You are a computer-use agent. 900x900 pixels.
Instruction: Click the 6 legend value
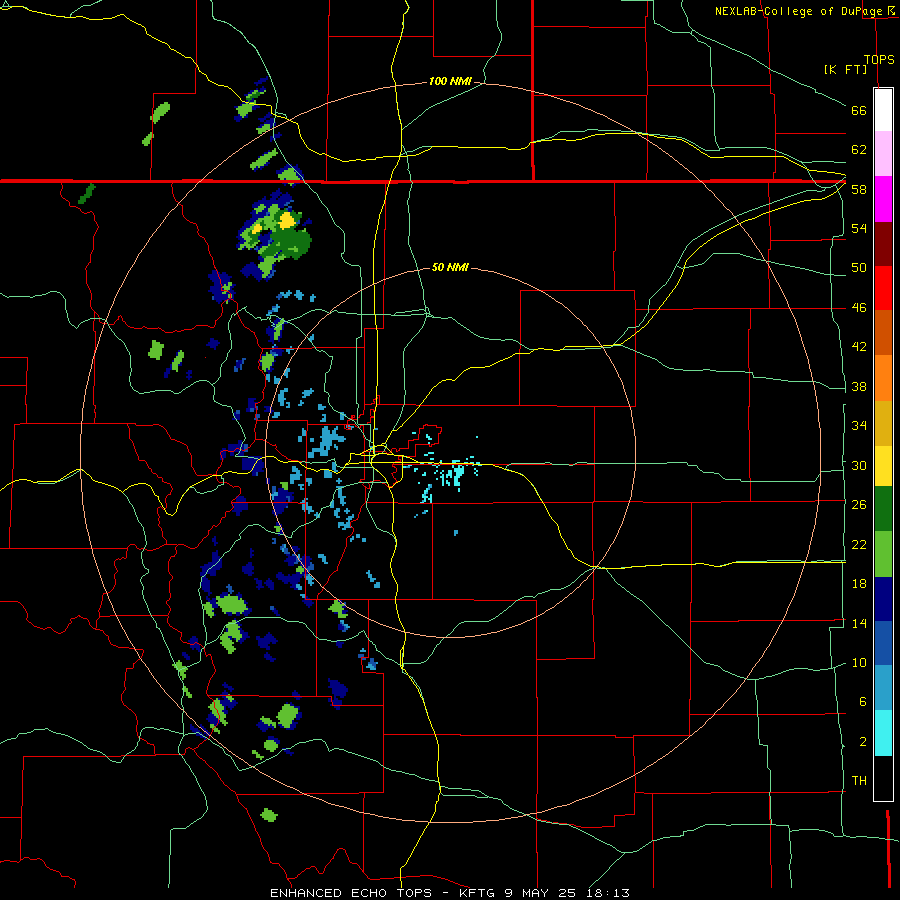point(863,702)
